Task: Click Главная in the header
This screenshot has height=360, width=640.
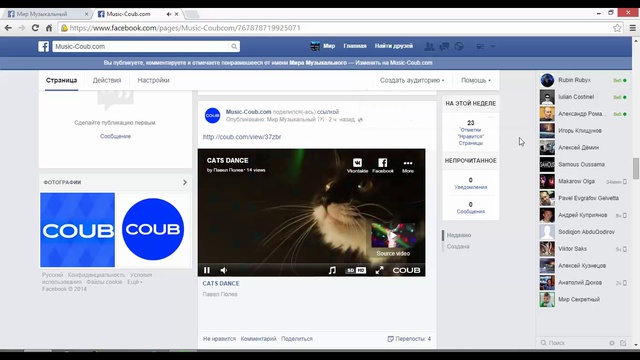Action: [x=355, y=46]
